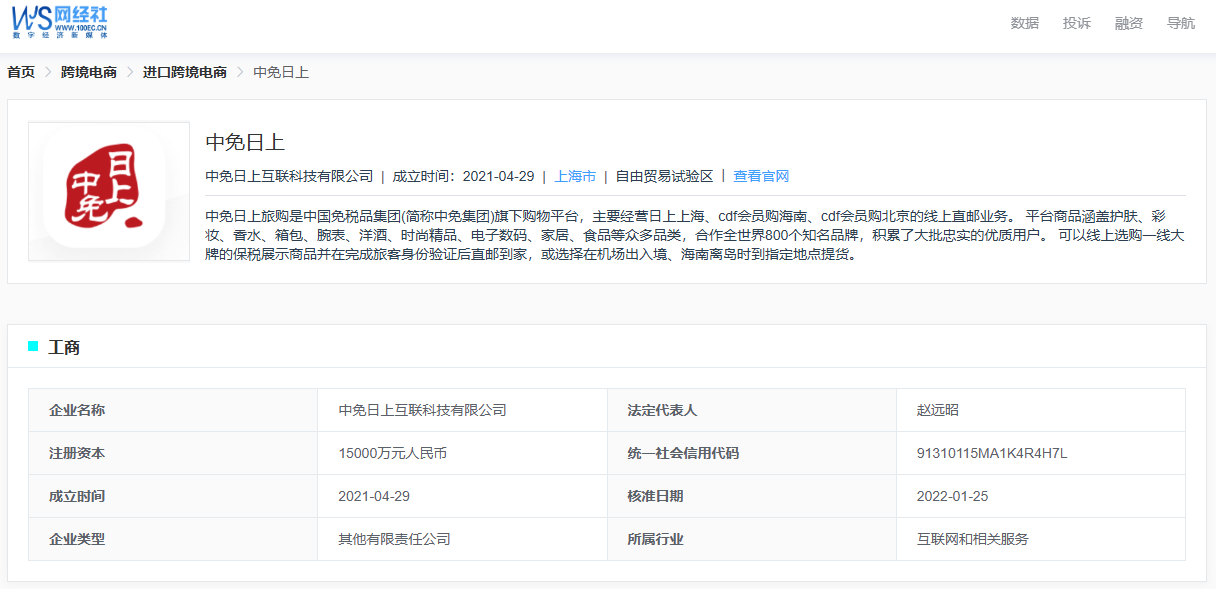
Task: Open the 上海市 location link
Action: tap(575, 176)
